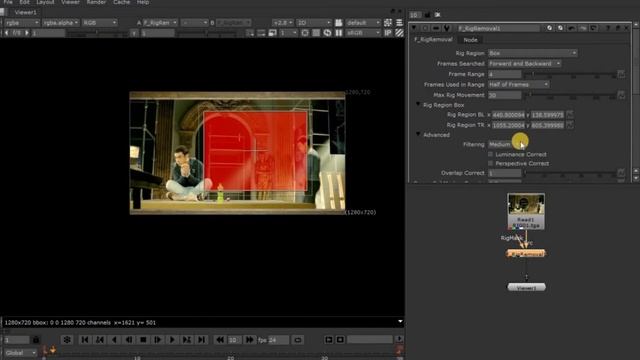
Task: Open Frames Used in Range dropdown
Action: point(518,84)
